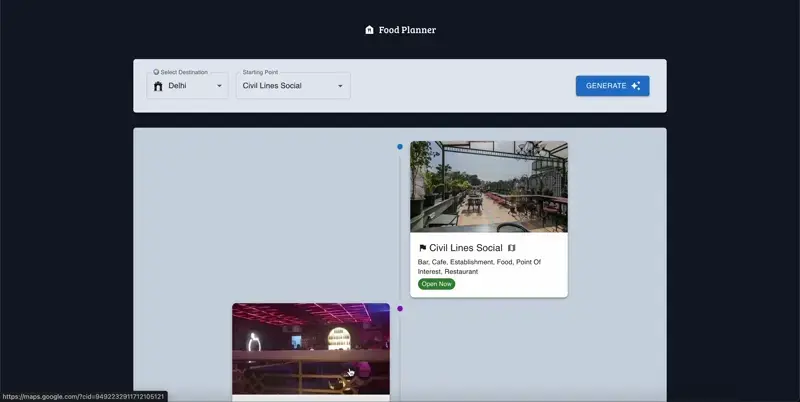Open the neon-lit bar photo card
The image size is (800, 402).
(311, 349)
